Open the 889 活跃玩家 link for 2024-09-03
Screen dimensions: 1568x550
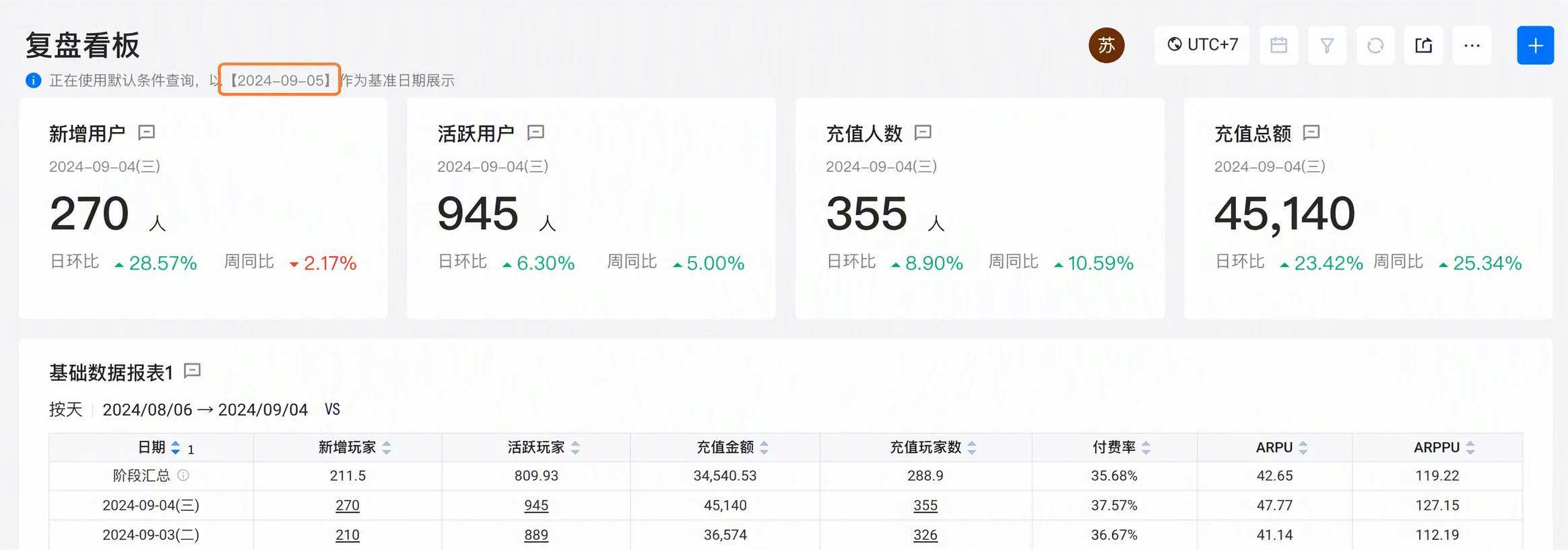536,535
